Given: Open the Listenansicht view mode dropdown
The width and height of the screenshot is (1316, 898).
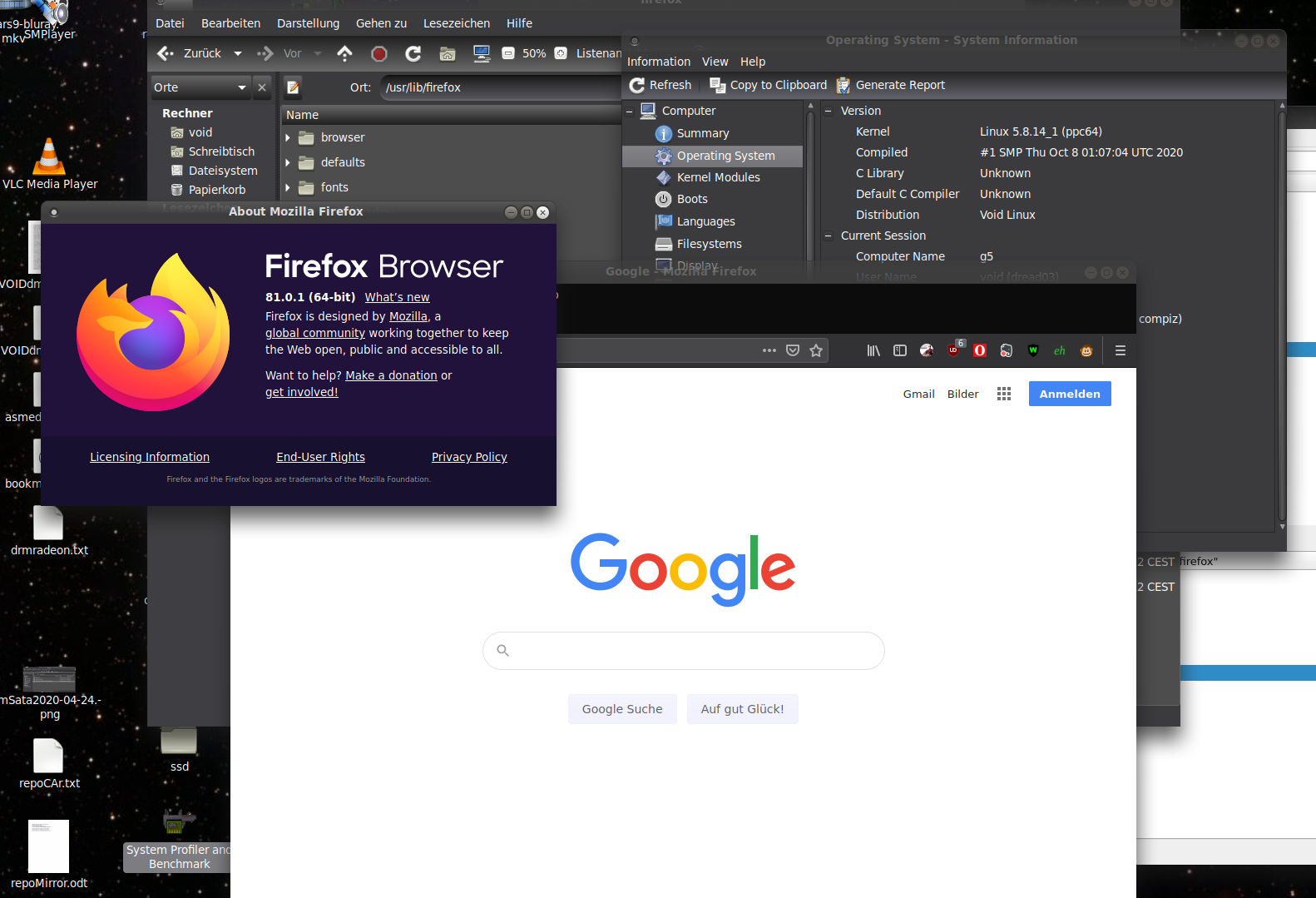Looking at the screenshot, I should (599, 53).
